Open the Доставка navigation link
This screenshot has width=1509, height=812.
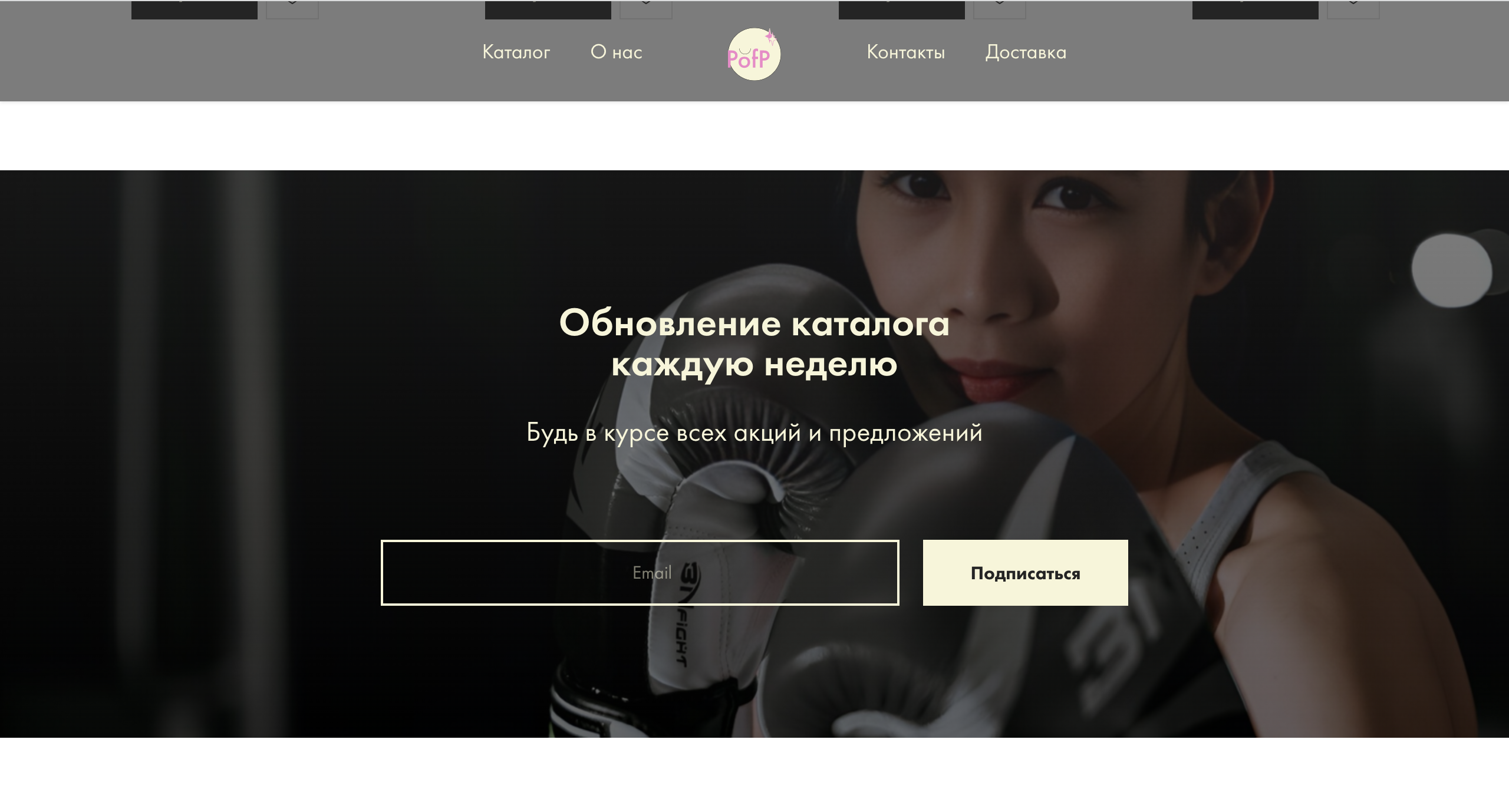[x=1026, y=52]
